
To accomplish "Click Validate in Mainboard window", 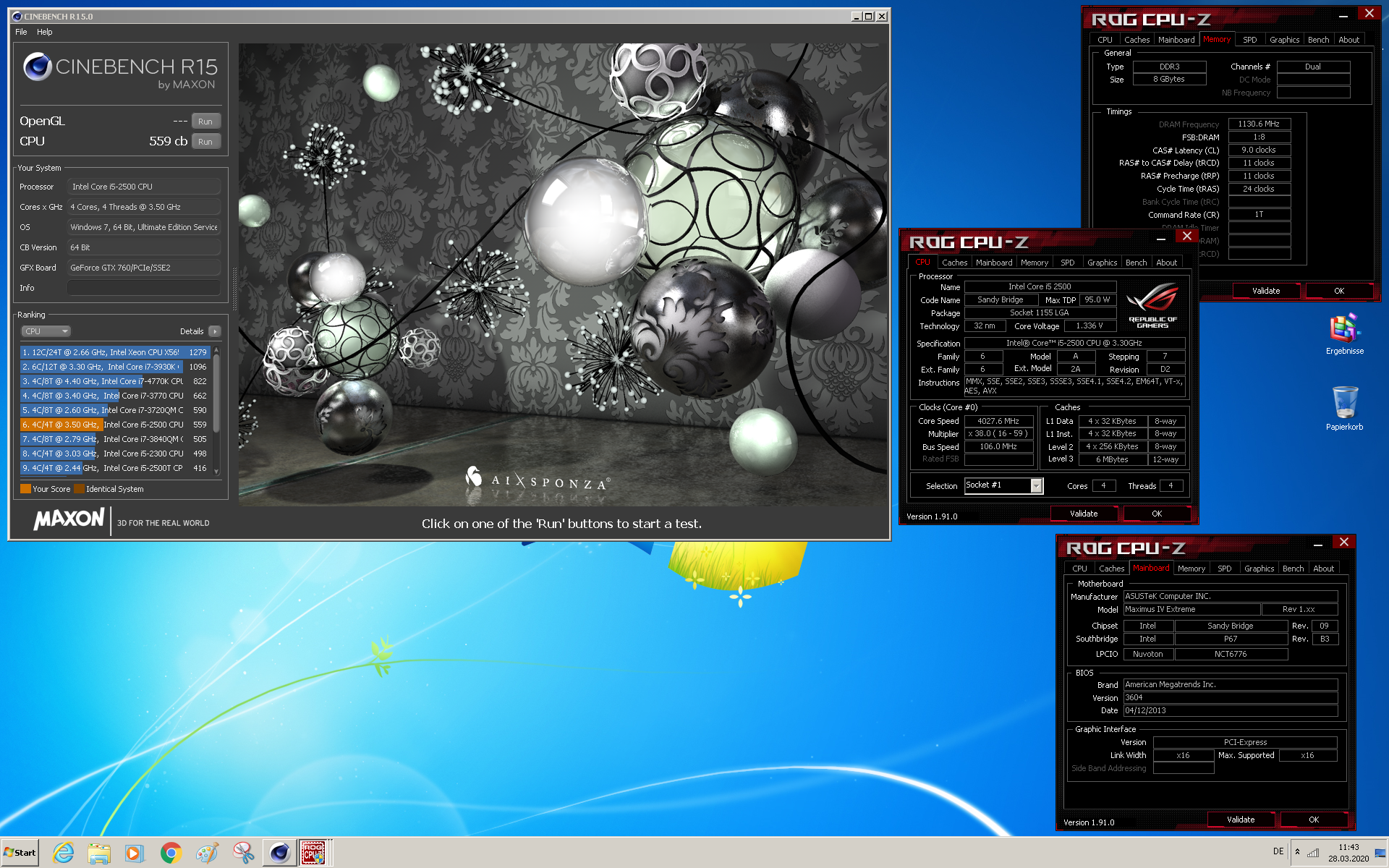I will [x=1241, y=820].
